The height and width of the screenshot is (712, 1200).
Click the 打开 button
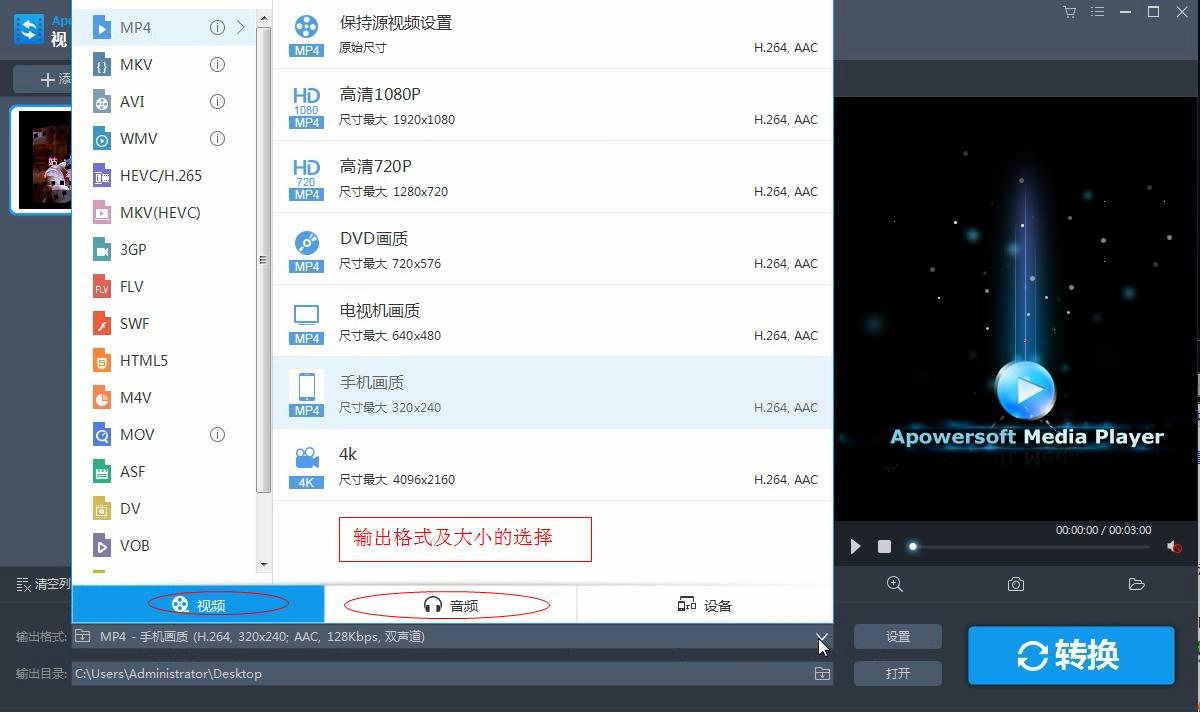click(x=898, y=673)
